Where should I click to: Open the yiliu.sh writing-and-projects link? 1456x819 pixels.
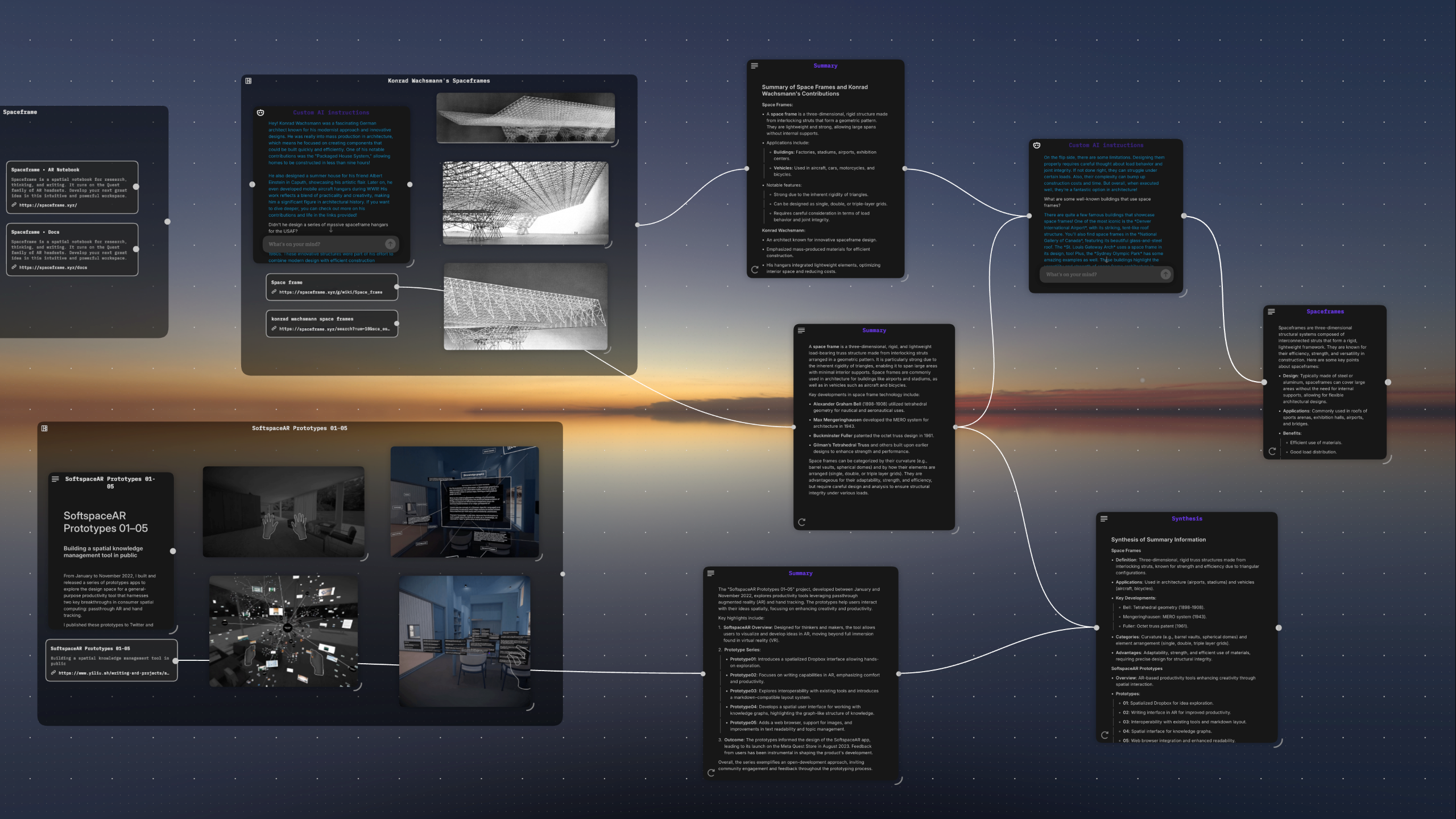click(113, 673)
